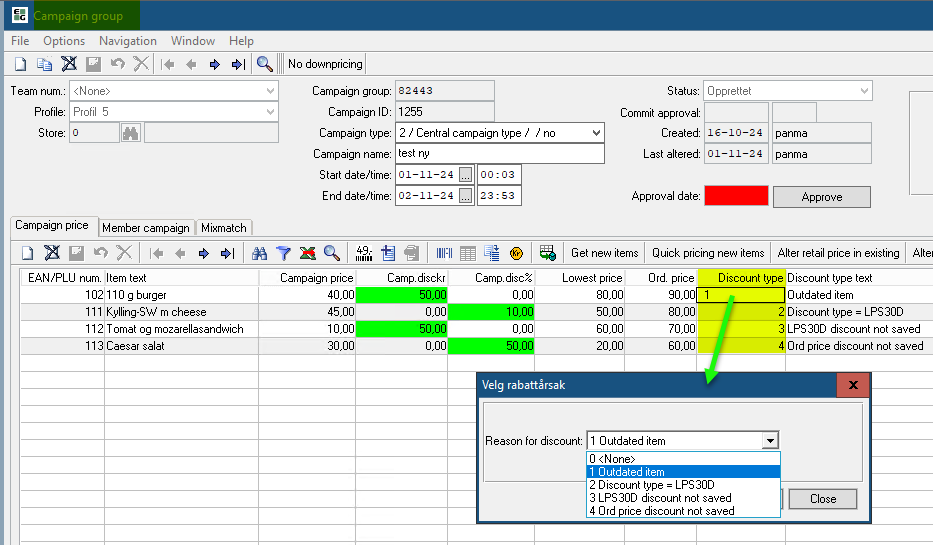Click the funnel filter icon in grid toolbar
The height and width of the screenshot is (545, 933).
click(283, 253)
